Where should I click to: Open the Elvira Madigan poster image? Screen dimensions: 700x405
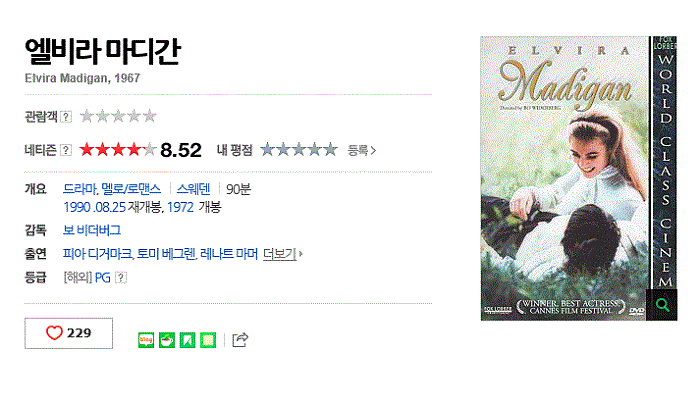tap(579, 178)
